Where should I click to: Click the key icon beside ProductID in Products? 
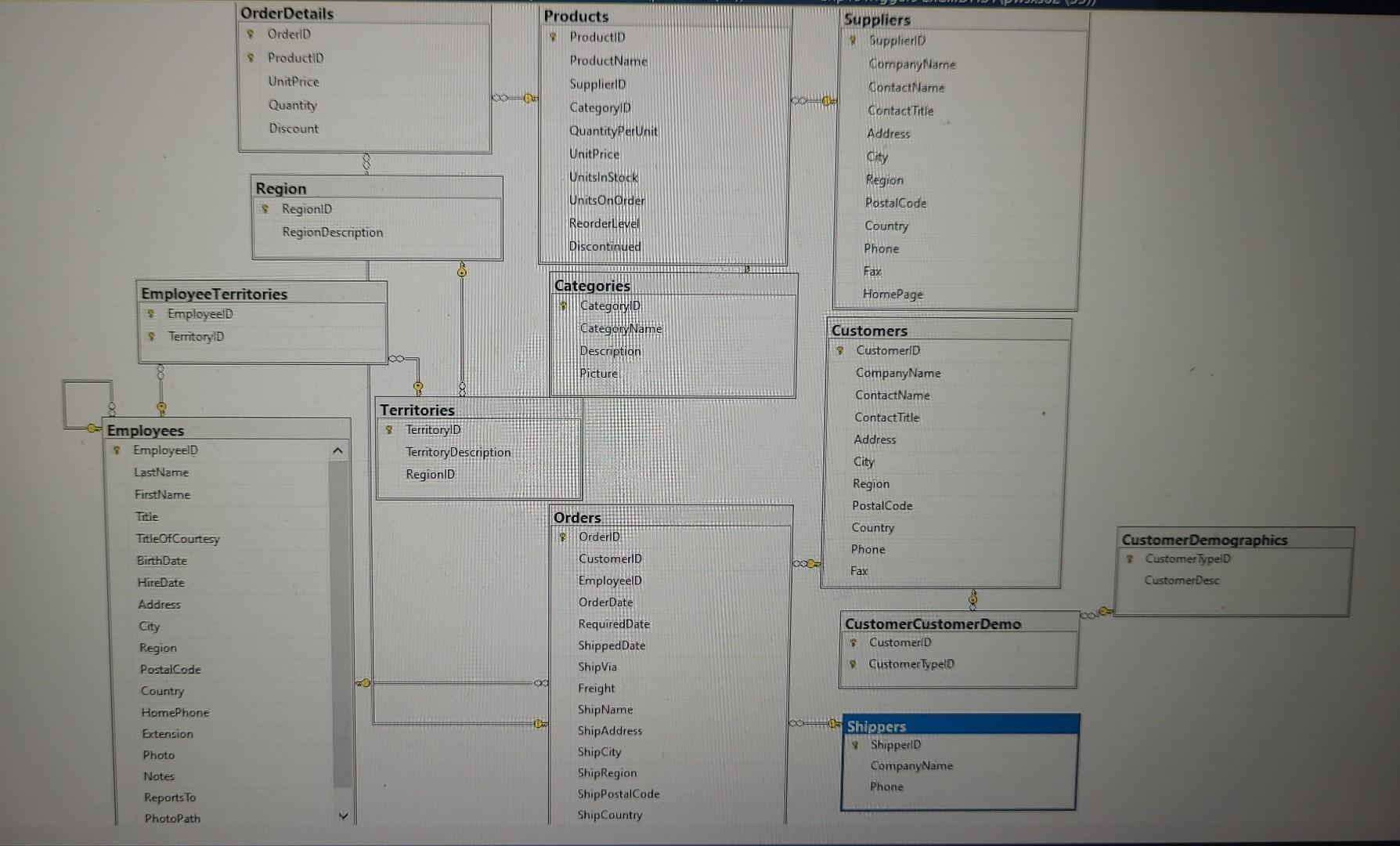point(554,37)
